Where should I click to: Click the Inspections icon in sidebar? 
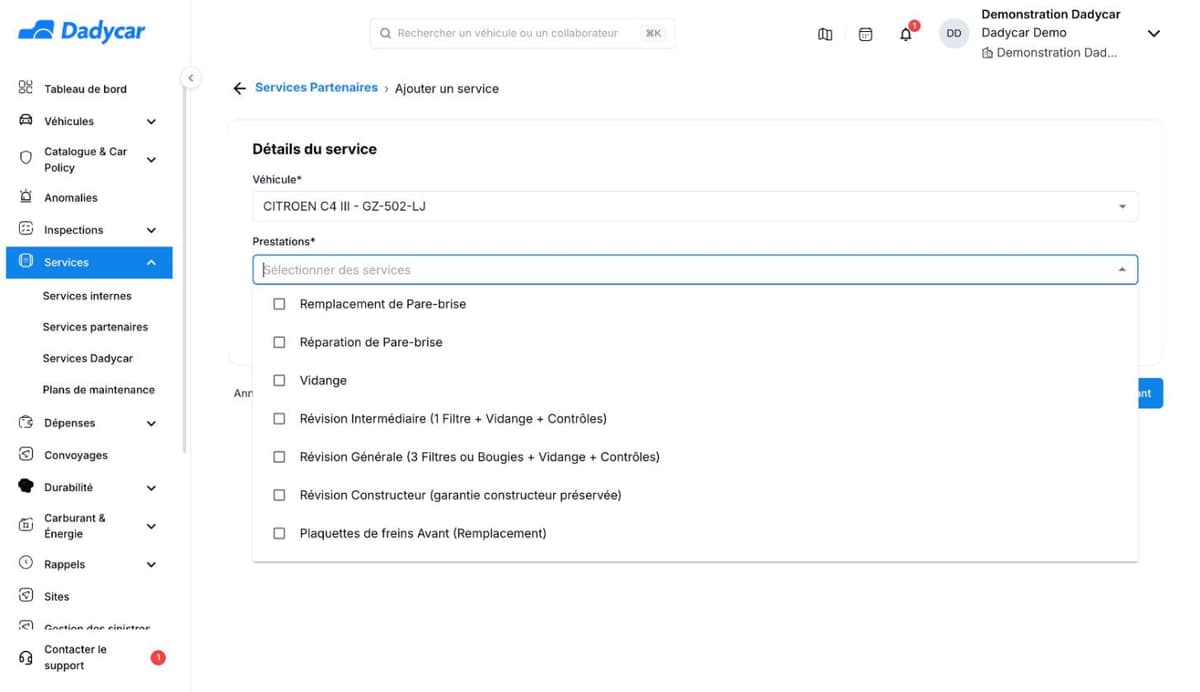(x=26, y=229)
